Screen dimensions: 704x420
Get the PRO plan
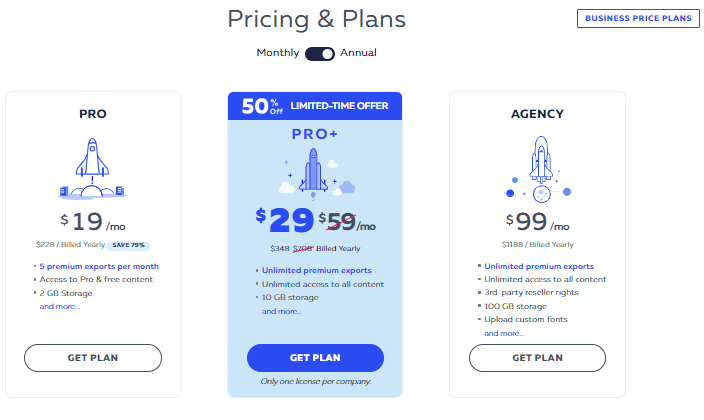(x=93, y=358)
